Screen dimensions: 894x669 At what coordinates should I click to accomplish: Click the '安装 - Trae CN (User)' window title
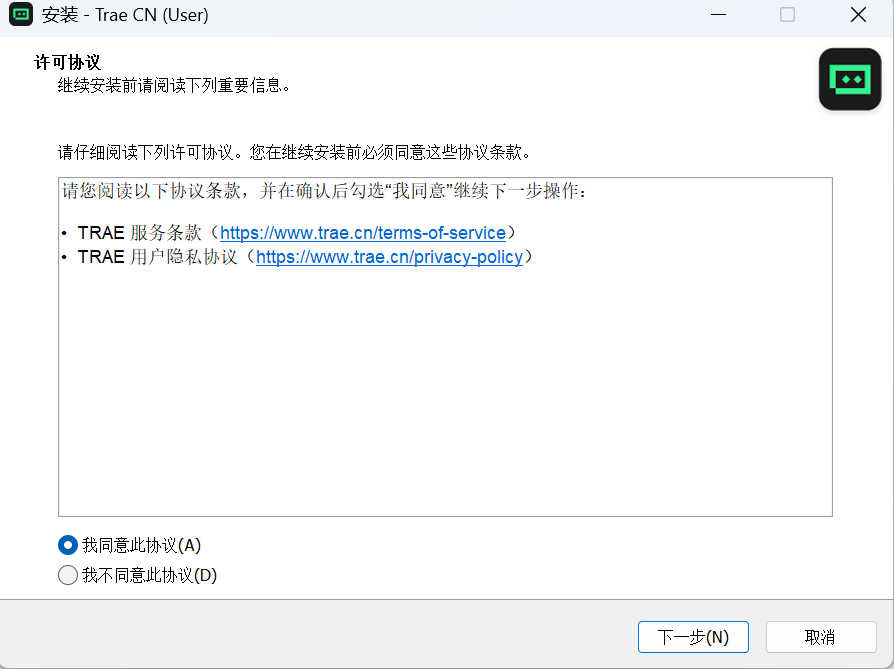point(125,15)
